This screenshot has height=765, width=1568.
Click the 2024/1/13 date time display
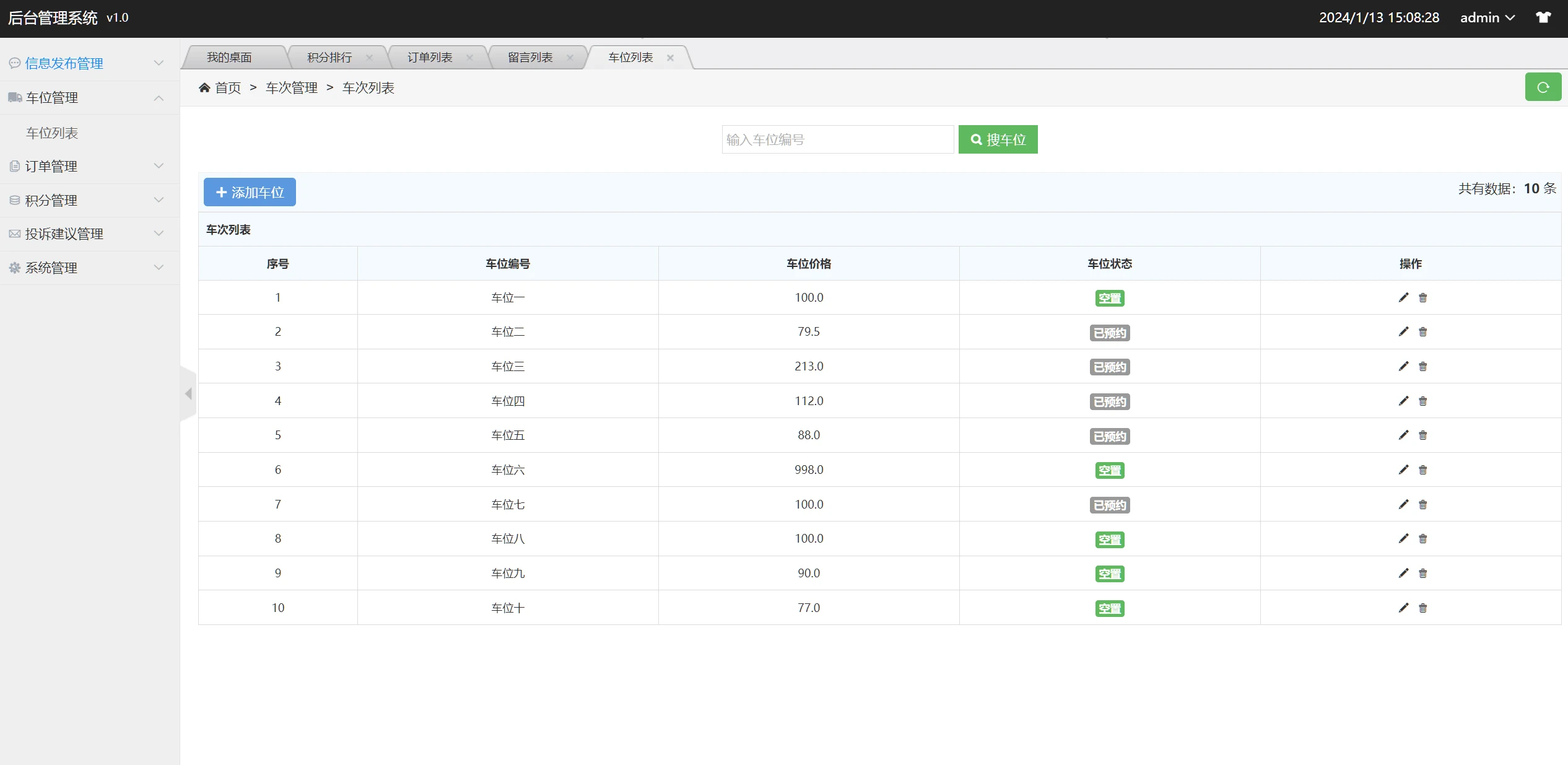(x=1379, y=18)
